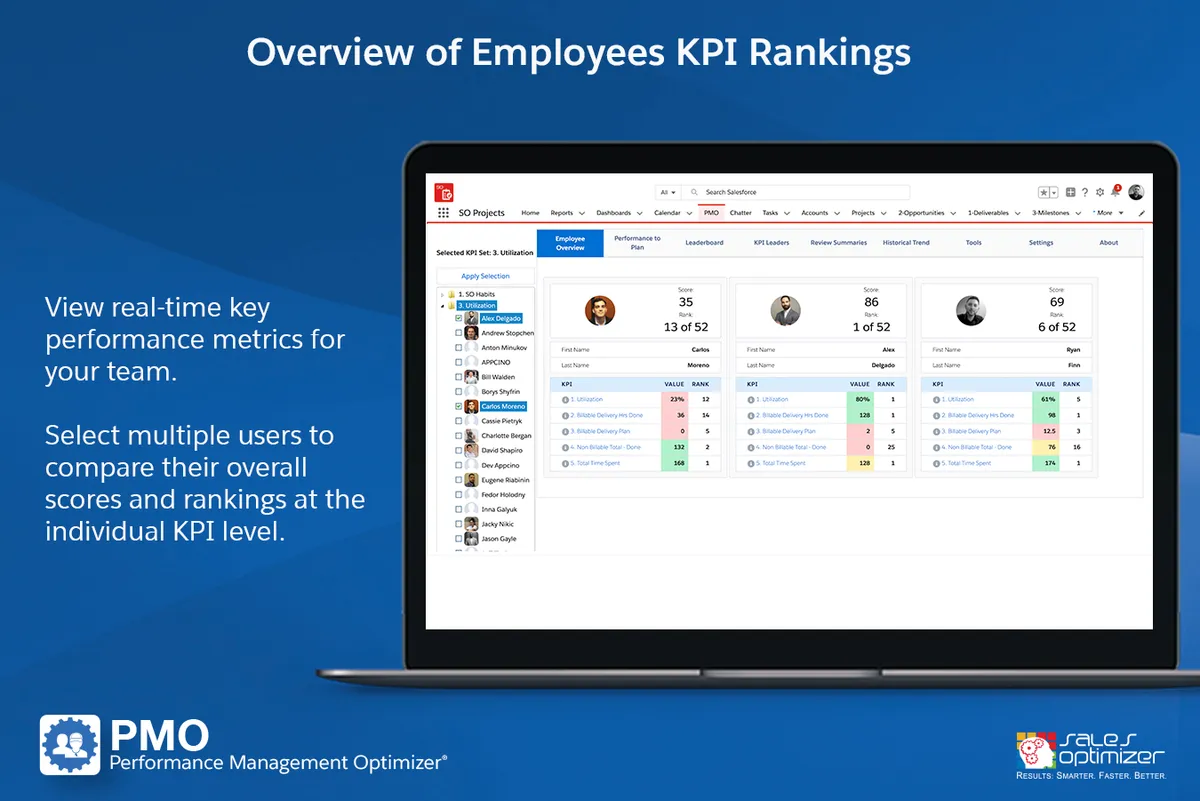1200x801 pixels.
Task: Click info icon beside Ryan's Utilization KPI
Action: (x=936, y=399)
